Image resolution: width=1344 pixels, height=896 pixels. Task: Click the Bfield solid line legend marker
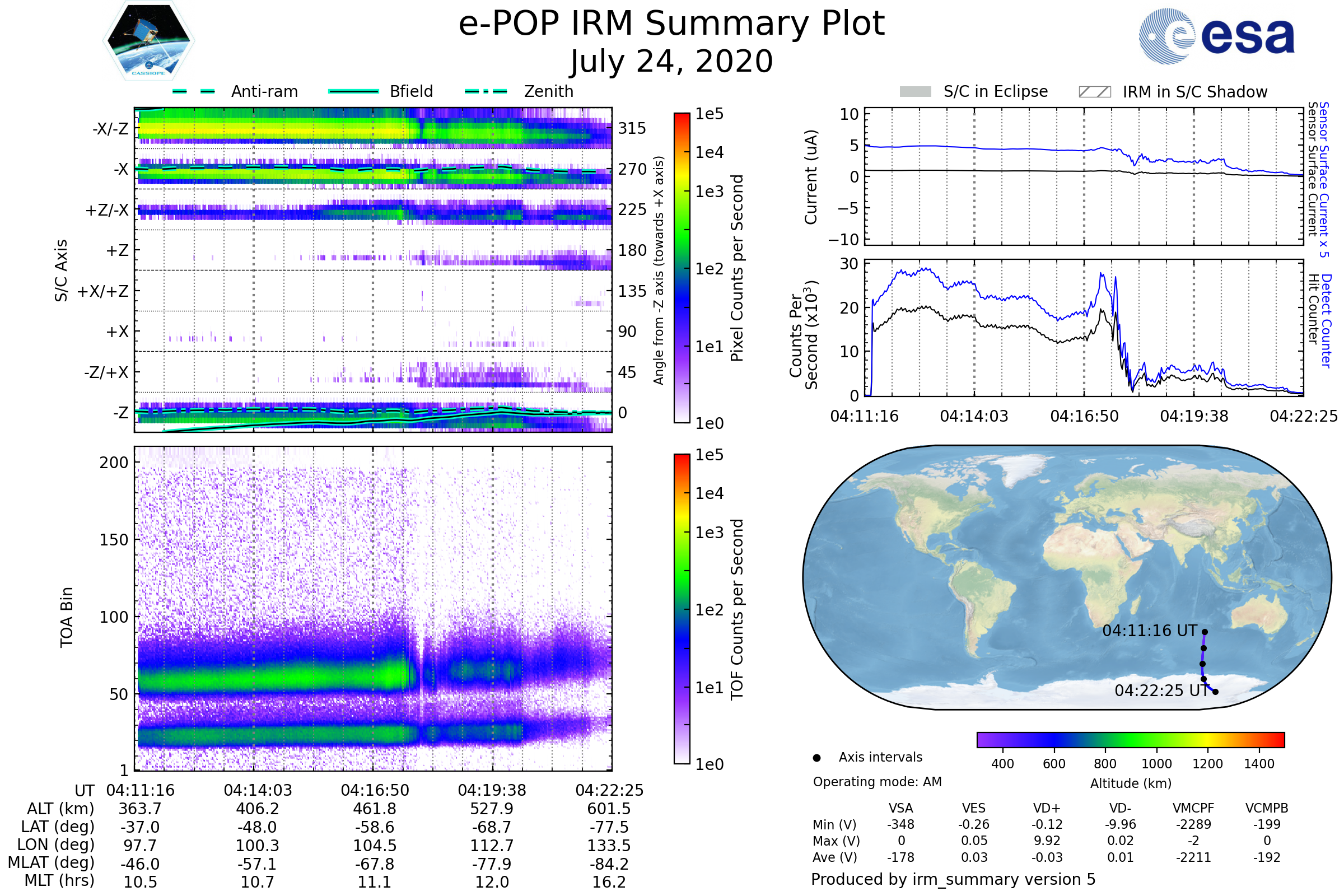pyautogui.click(x=353, y=91)
